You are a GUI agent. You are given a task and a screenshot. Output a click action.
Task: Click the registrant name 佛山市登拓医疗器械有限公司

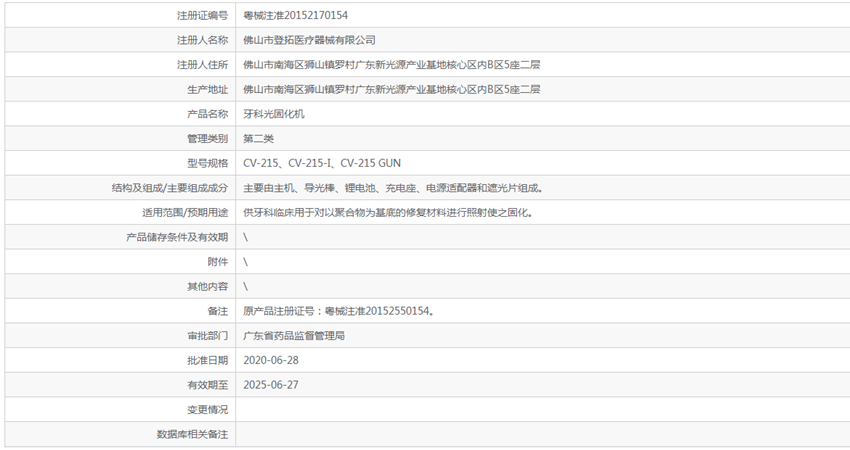(x=310, y=40)
